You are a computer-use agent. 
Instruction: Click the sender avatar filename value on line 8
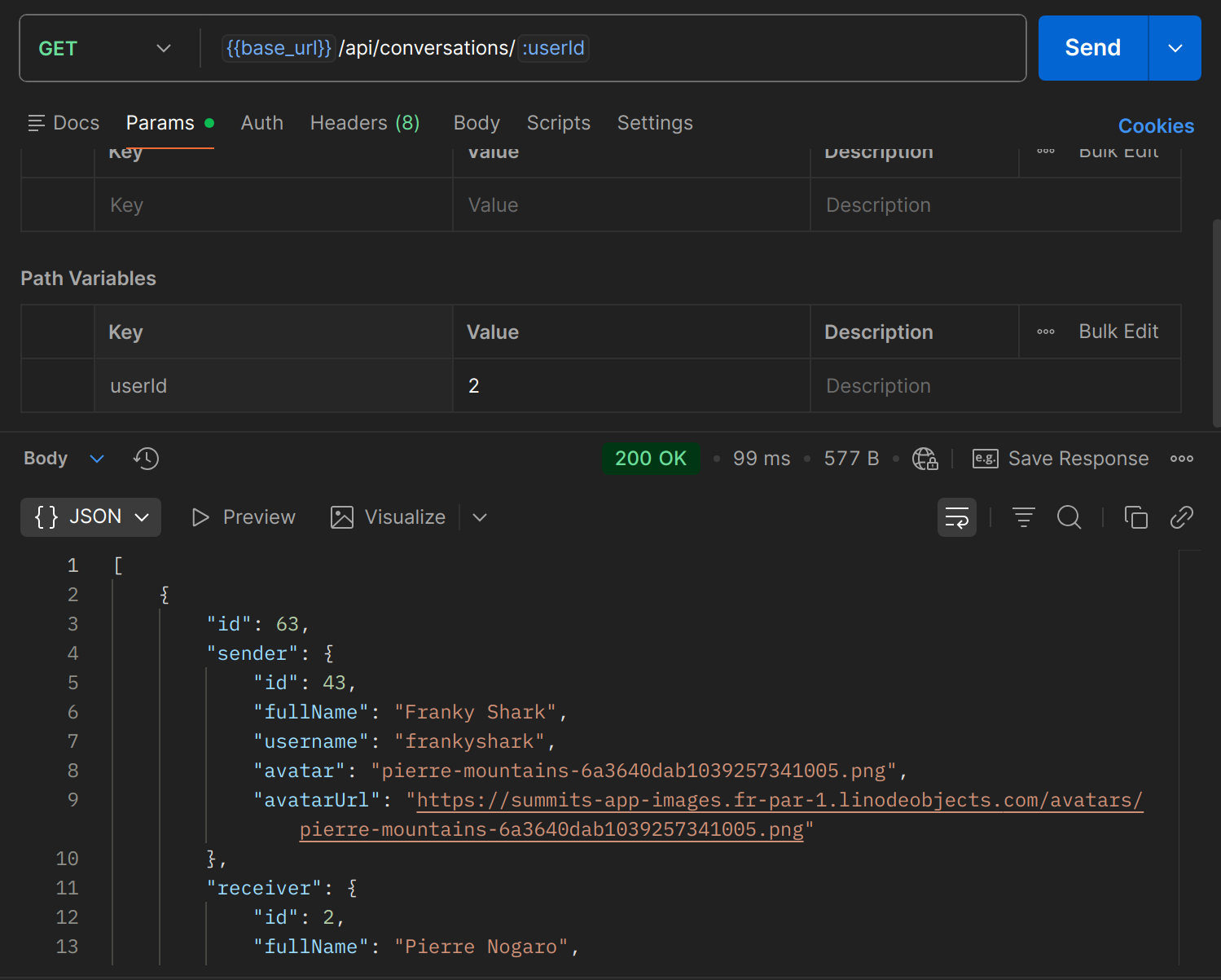[x=634, y=771]
